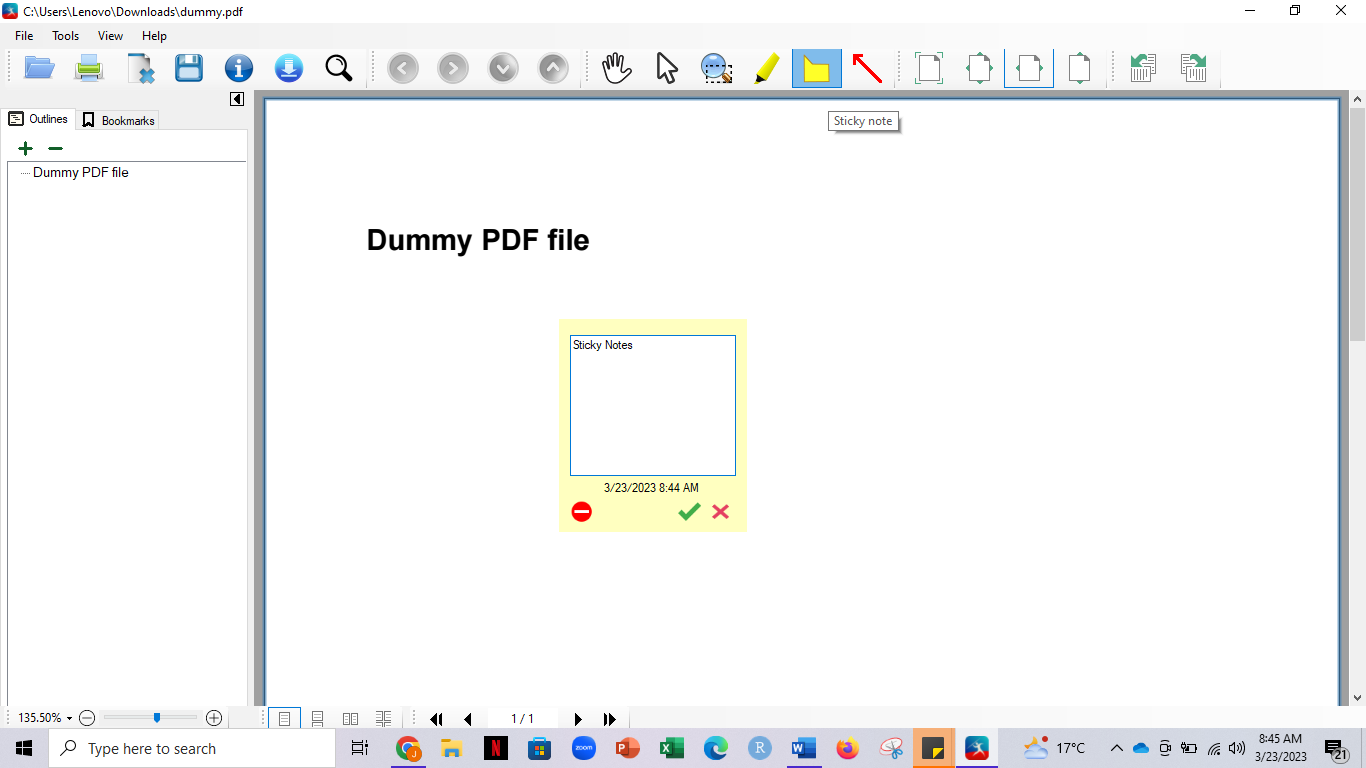Select the marquee zoom tool

716,68
